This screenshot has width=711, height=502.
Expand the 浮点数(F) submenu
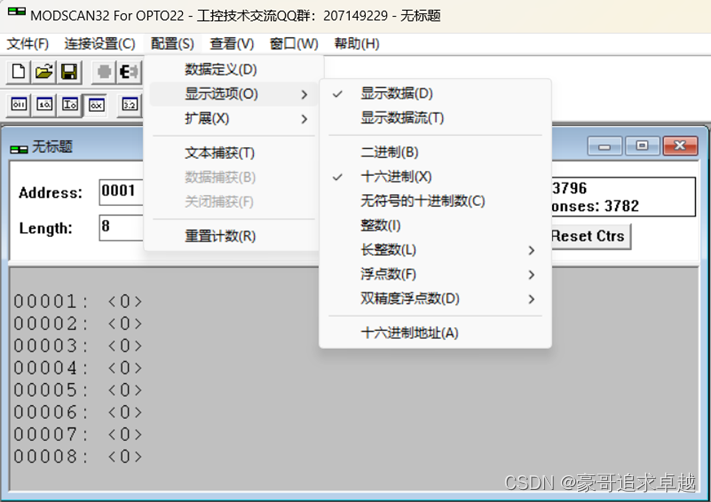435,274
